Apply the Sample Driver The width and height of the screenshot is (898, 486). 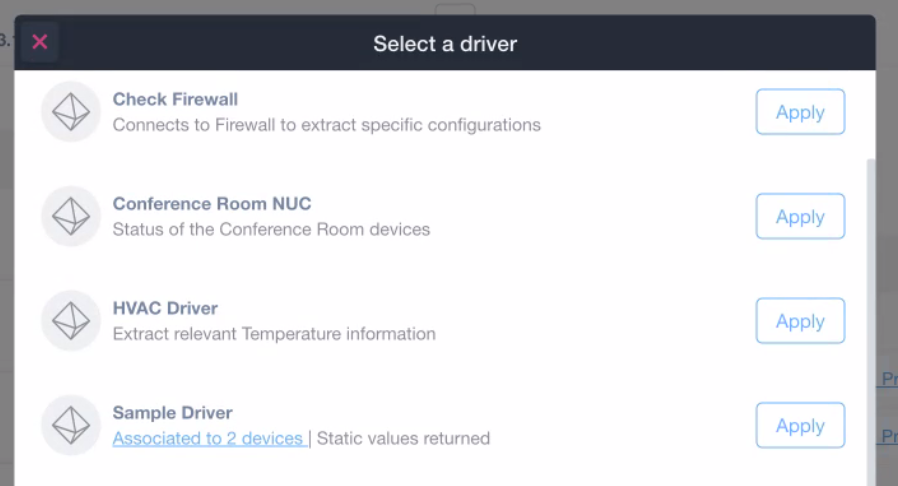[x=800, y=425]
